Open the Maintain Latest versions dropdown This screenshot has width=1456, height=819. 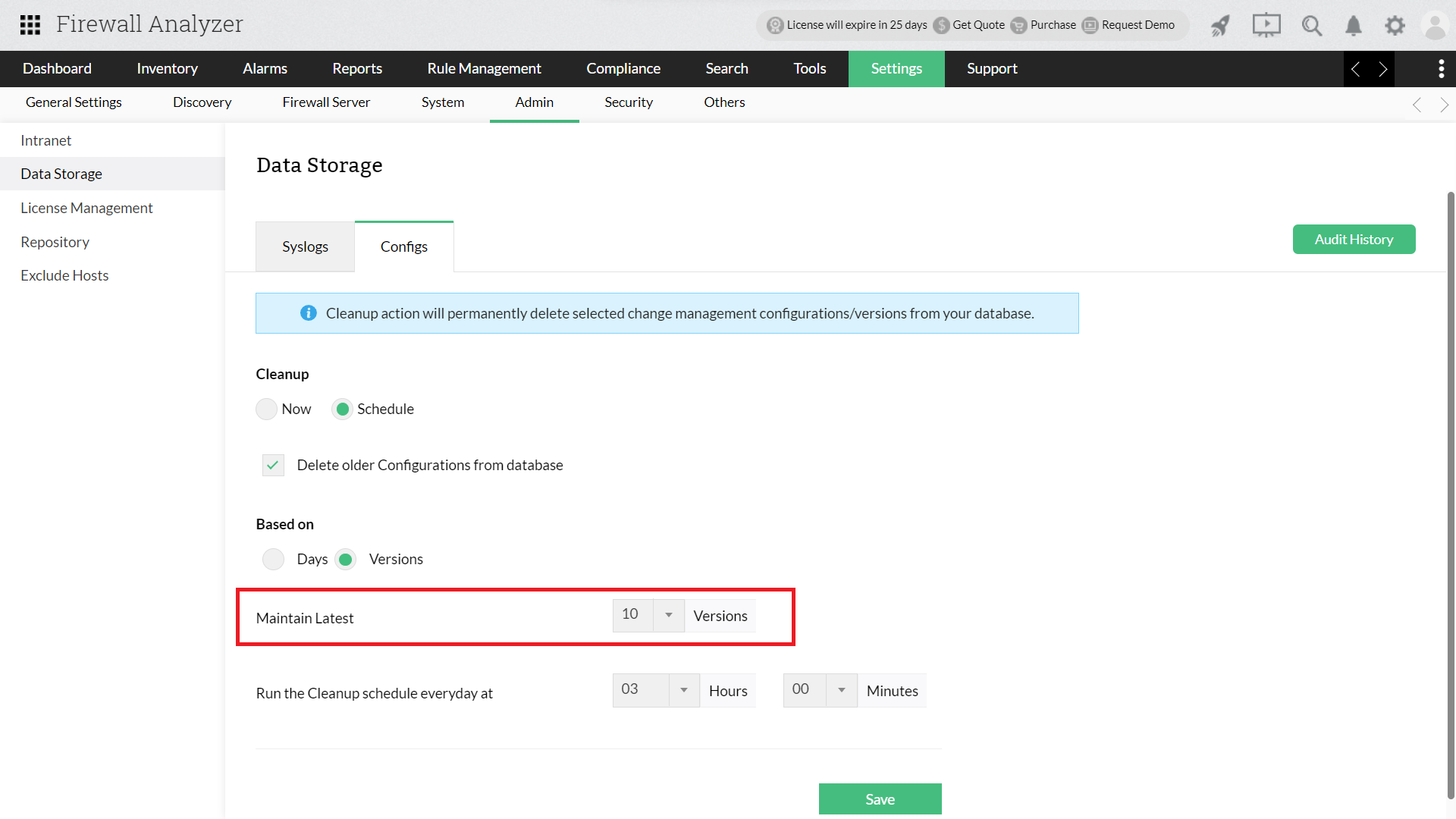[x=667, y=615]
